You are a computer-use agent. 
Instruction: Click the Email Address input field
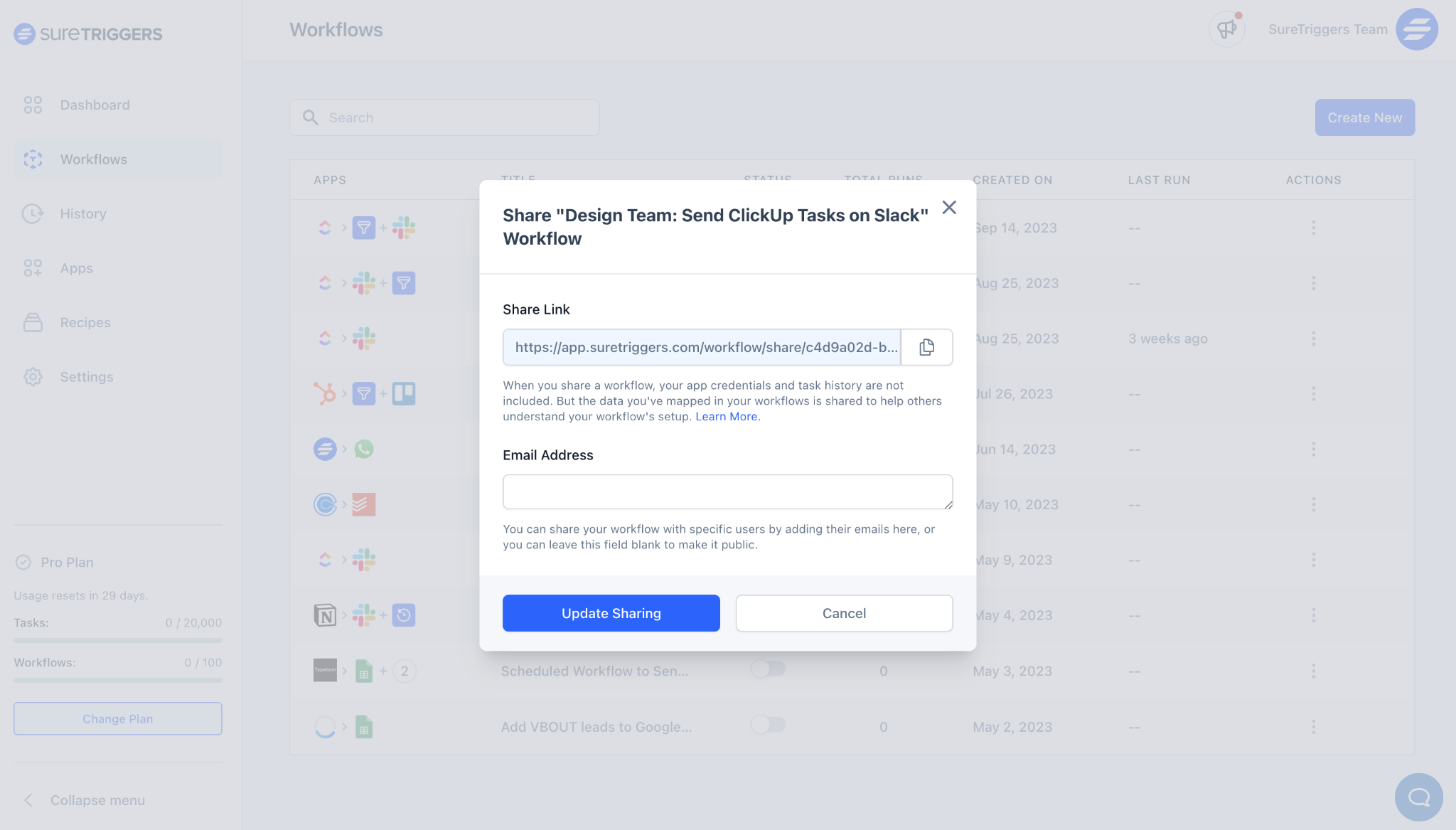(x=727, y=491)
